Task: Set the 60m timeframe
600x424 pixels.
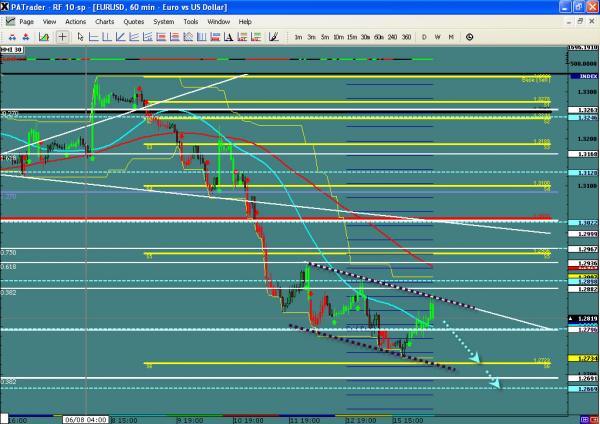Action: click(x=376, y=37)
